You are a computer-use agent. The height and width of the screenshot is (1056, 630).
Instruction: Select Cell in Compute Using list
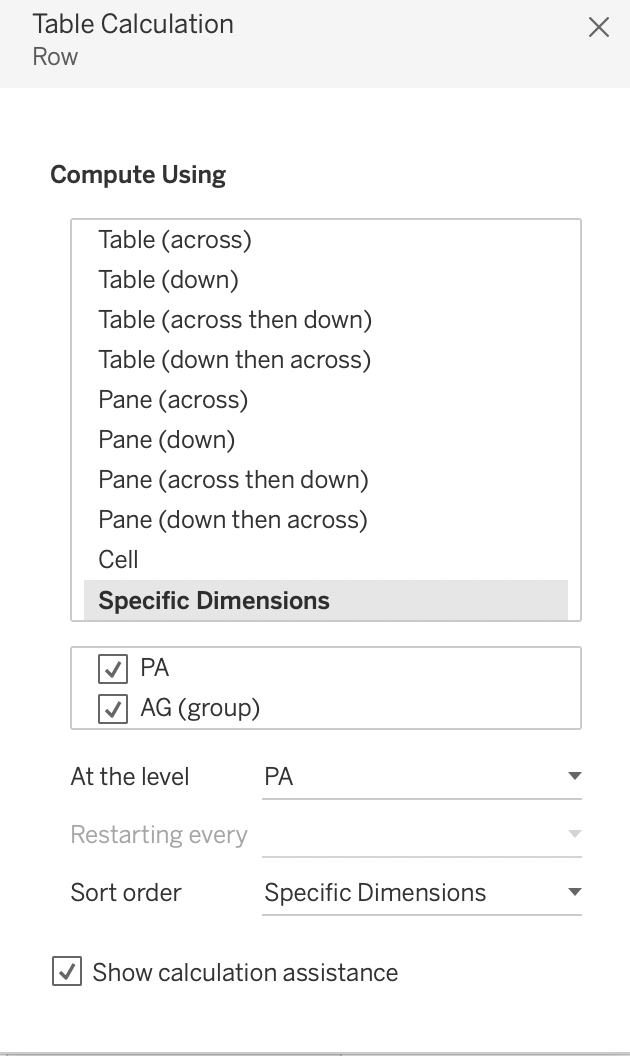click(119, 560)
